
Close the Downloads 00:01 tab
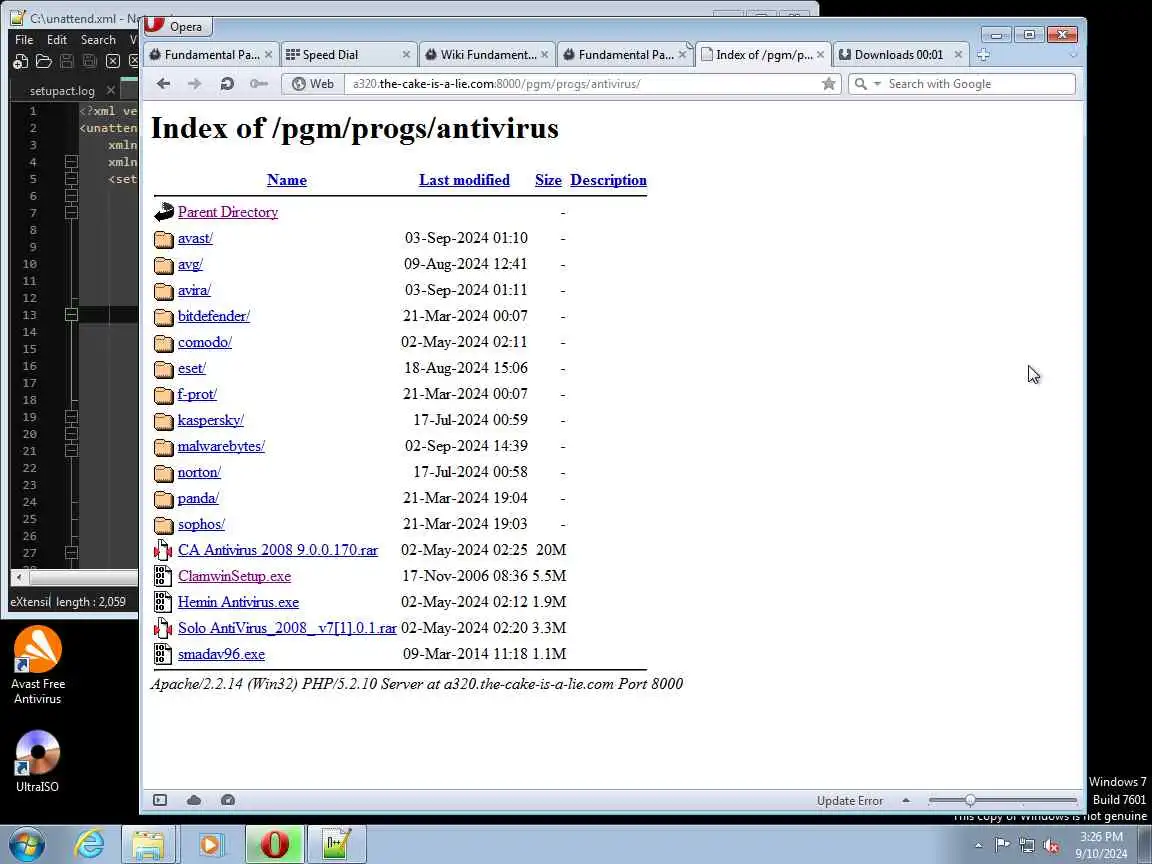tap(958, 55)
